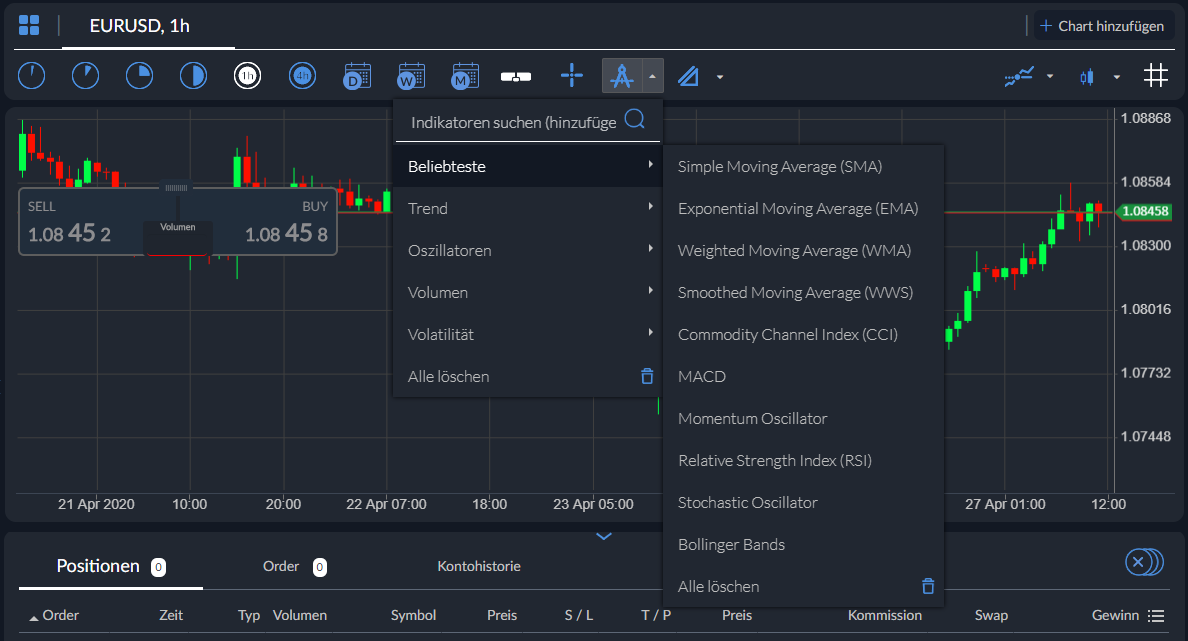Sort by the S / L column header
The height and width of the screenshot is (641, 1188).
[579, 615]
